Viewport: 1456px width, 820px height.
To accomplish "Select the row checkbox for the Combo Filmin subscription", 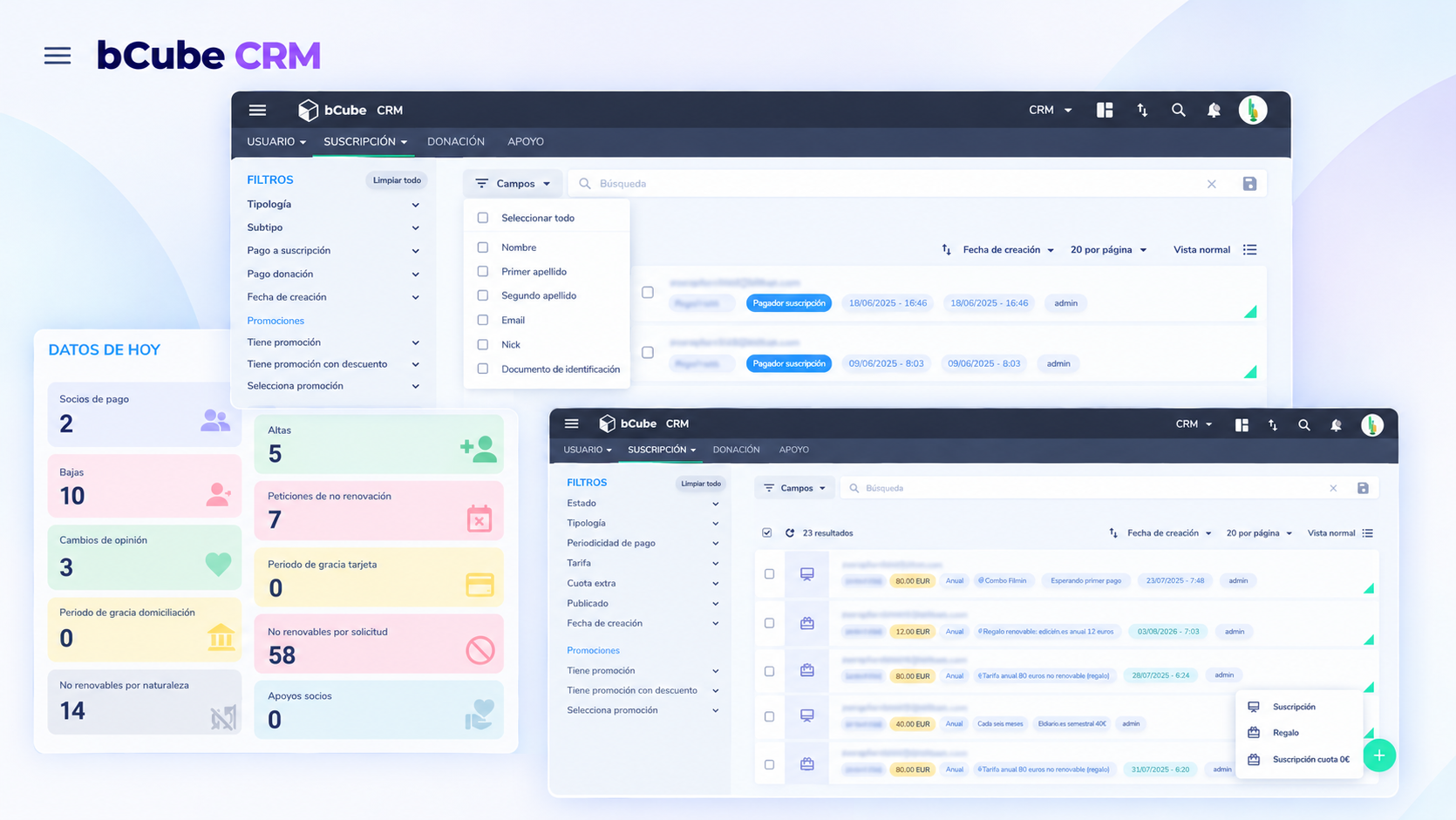I will tap(769, 574).
